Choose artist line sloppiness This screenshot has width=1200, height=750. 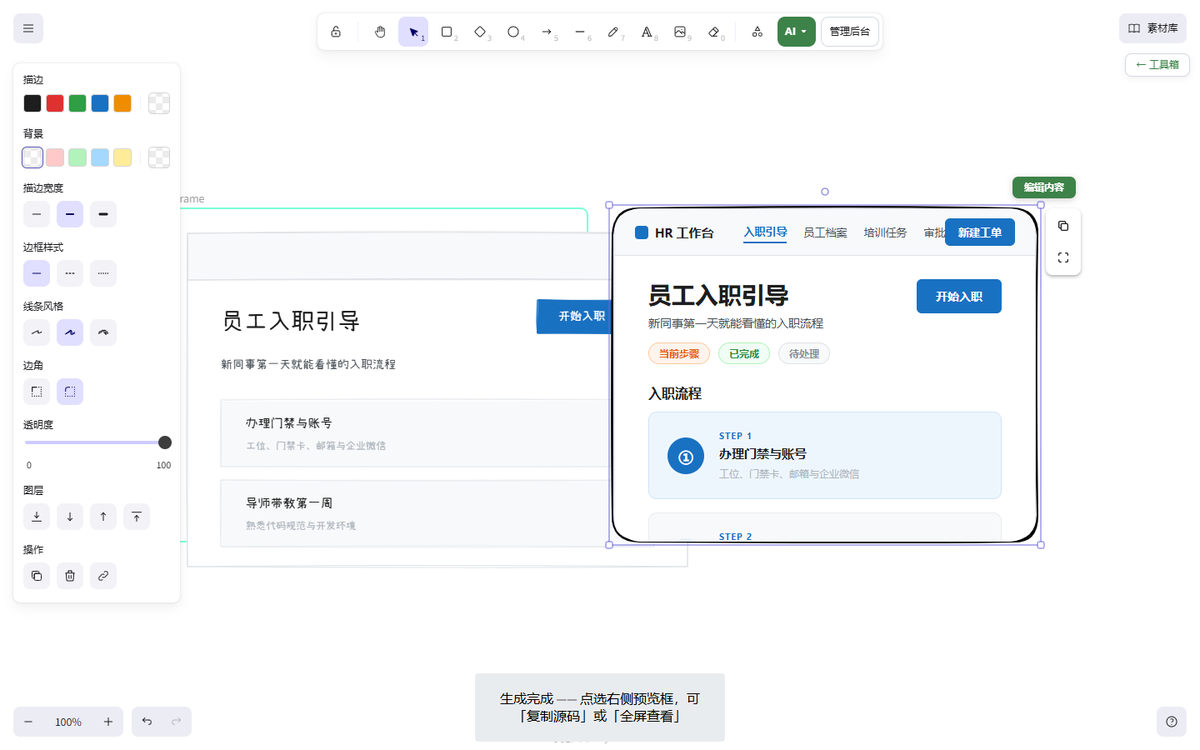pos(70,332)
